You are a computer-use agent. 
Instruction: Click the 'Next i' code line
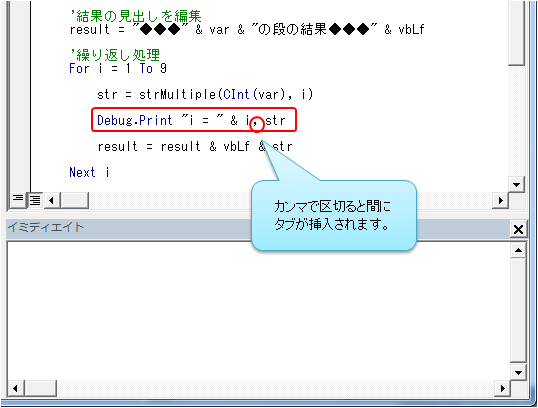89,172
